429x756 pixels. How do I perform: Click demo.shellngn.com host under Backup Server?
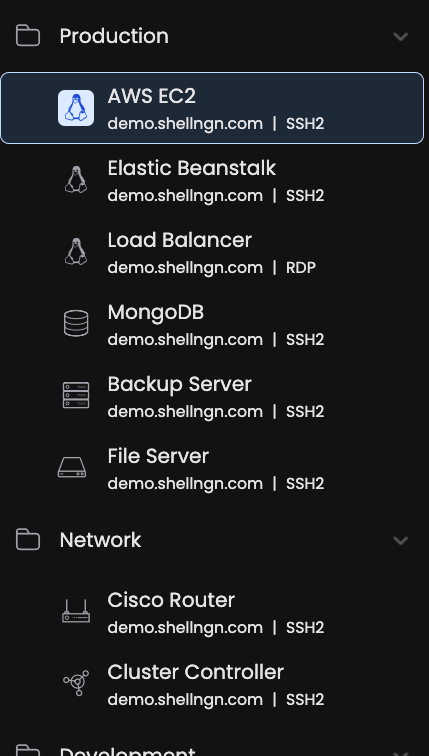(x=185, y=412)
